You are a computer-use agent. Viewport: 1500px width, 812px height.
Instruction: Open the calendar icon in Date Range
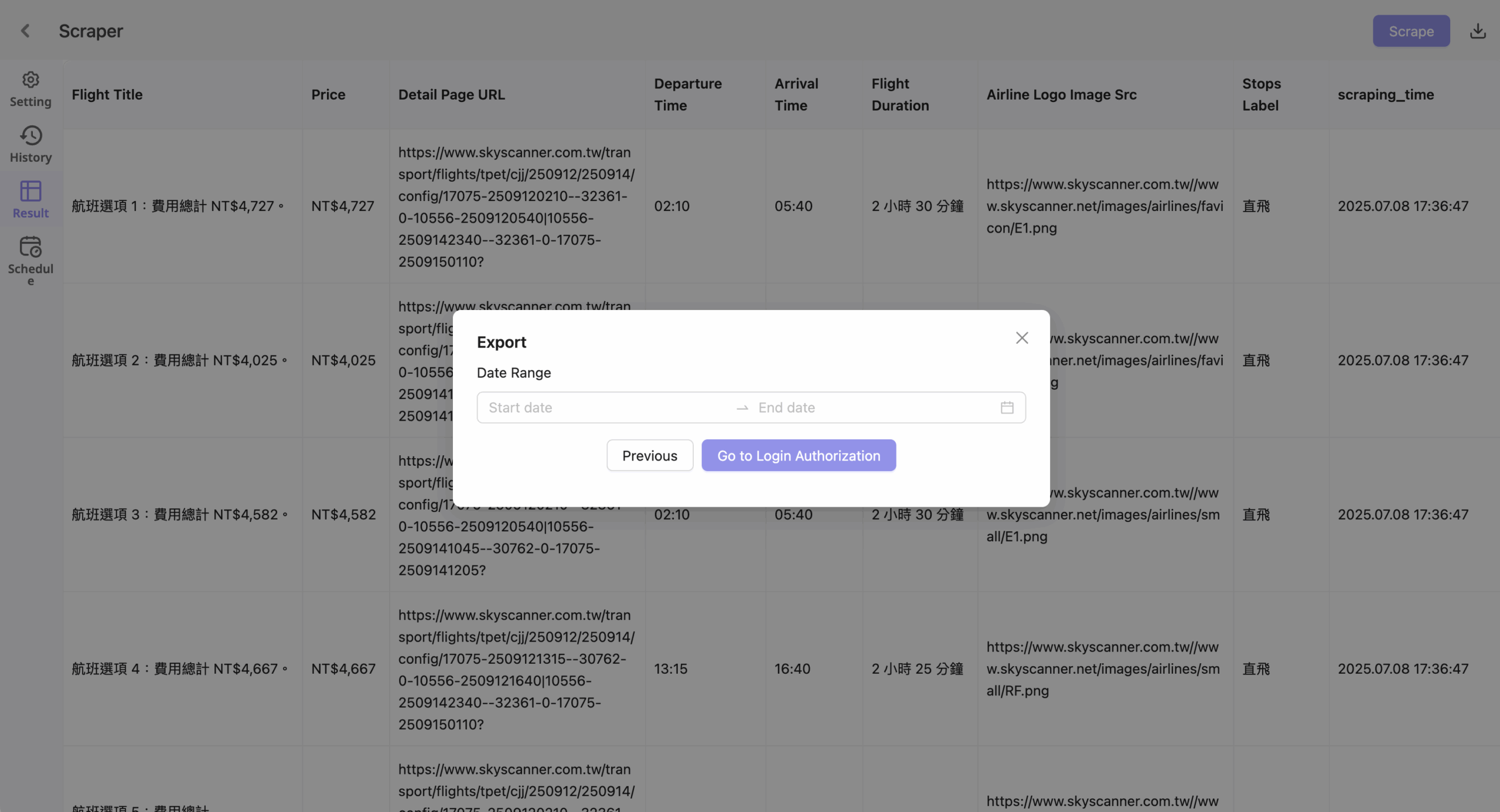pyautogui.click(x=1007, y=407)
